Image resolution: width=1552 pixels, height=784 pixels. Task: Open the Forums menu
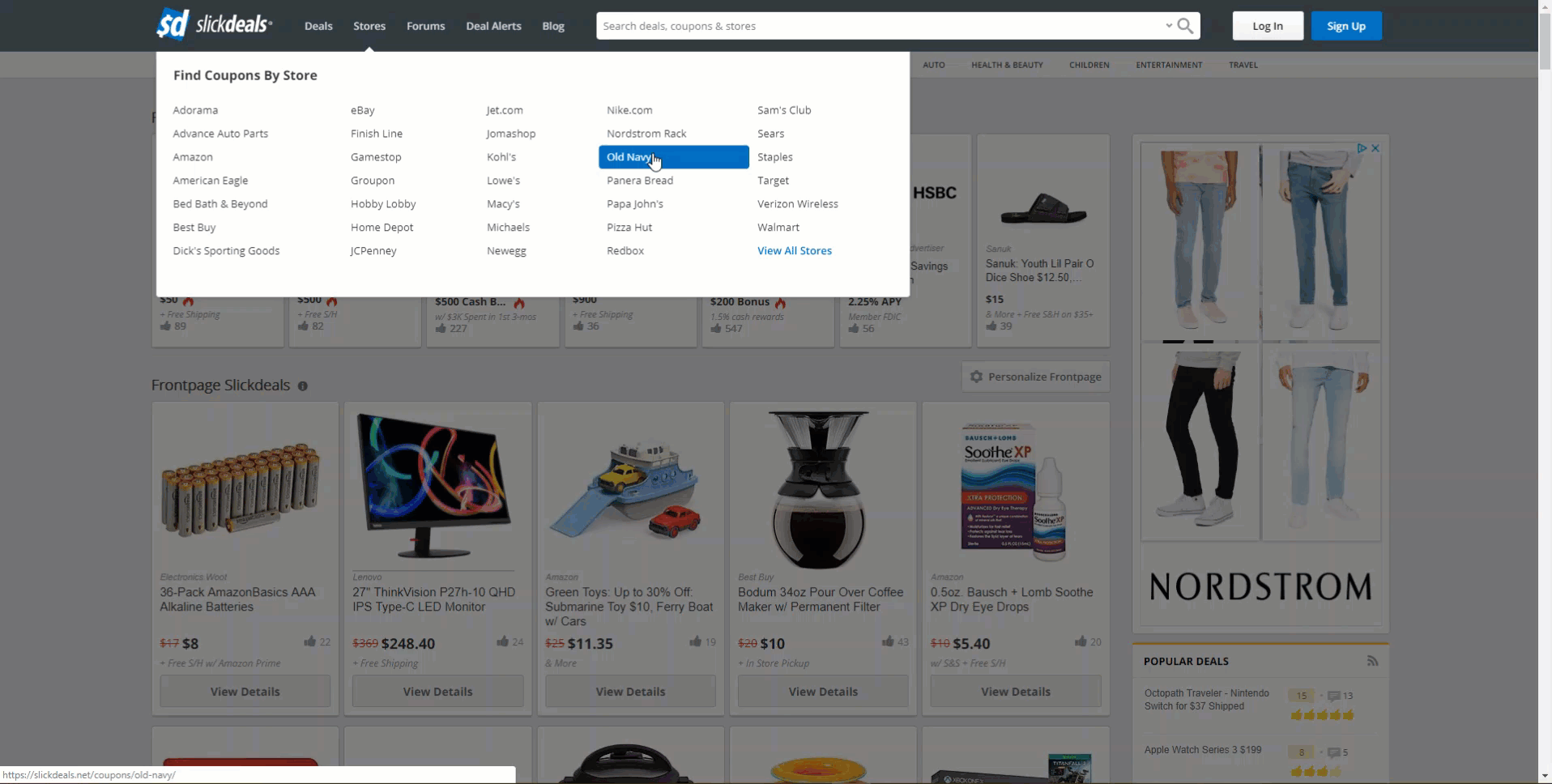pyautogui.click(x=425, y=26)
